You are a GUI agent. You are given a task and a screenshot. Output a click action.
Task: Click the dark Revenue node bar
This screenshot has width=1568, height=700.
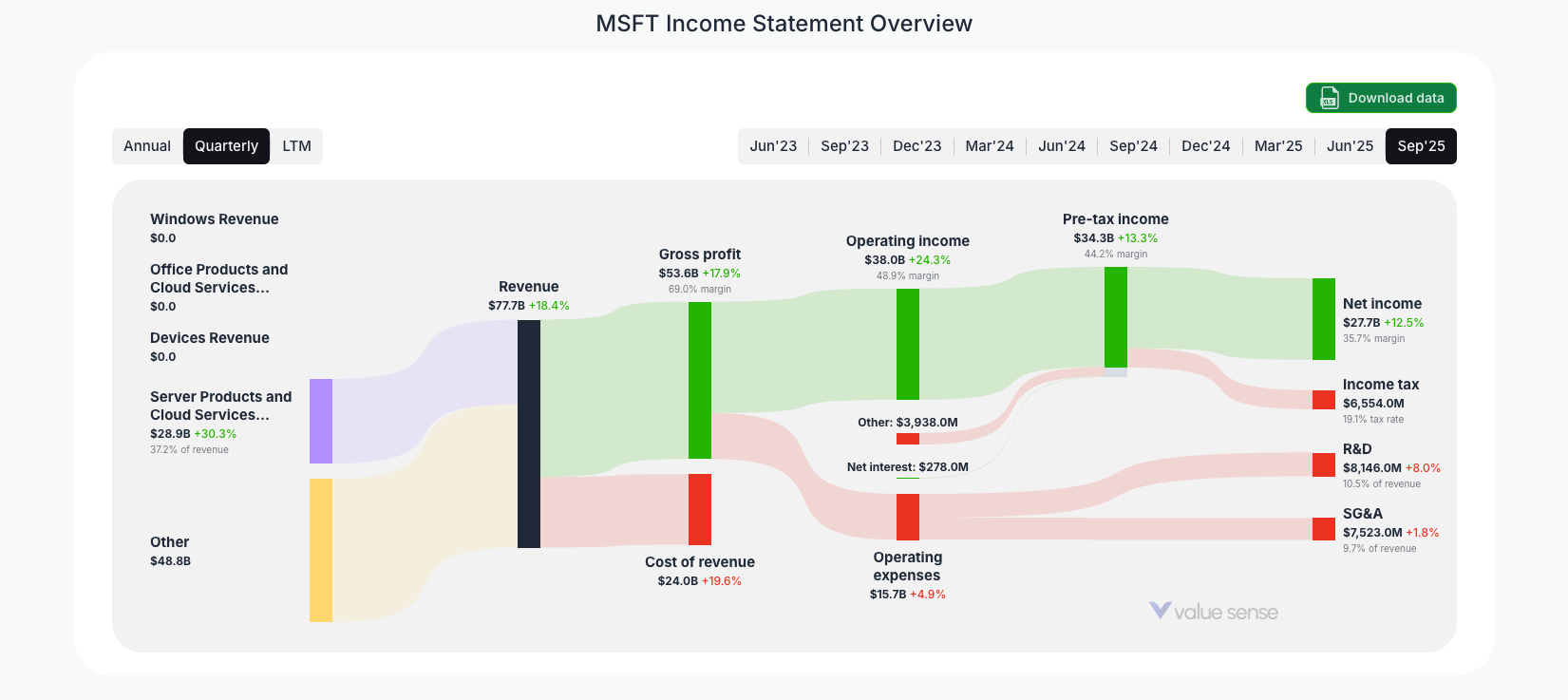pyautogui.click(x=529, y=434)
